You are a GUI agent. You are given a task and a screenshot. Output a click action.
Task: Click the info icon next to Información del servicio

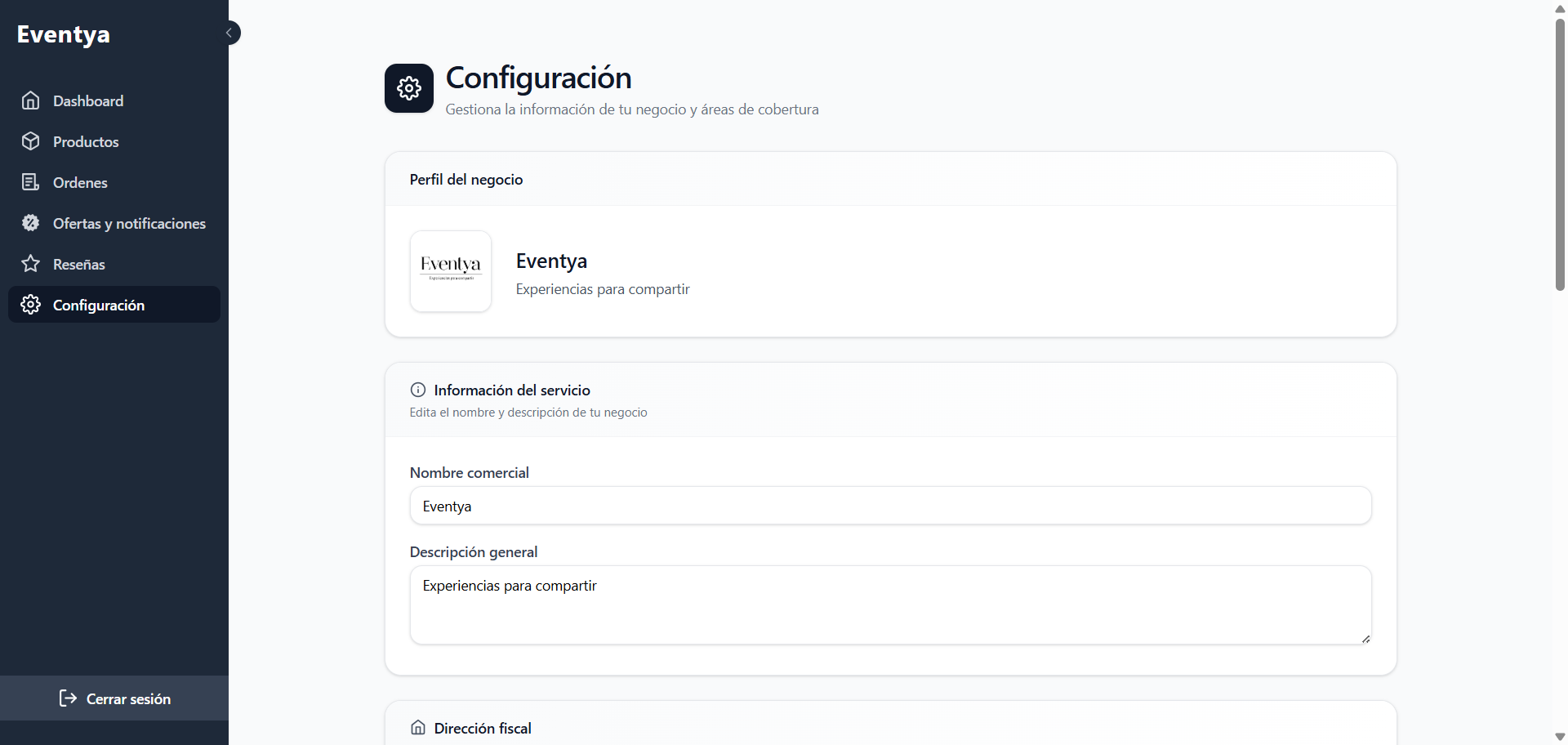point(418,390)
